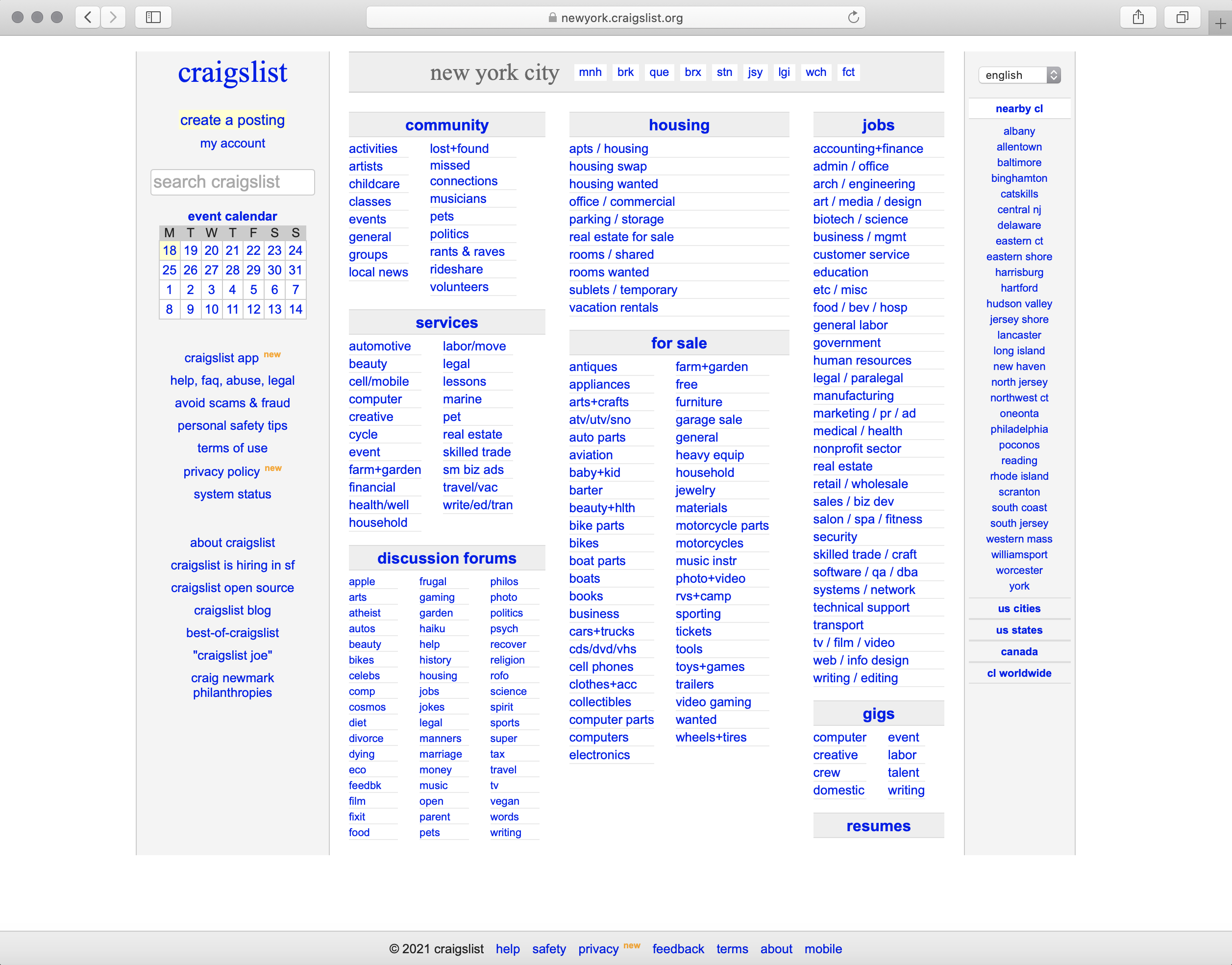
Task: Select day 18 in event calendar
Action: pos(170,250)
